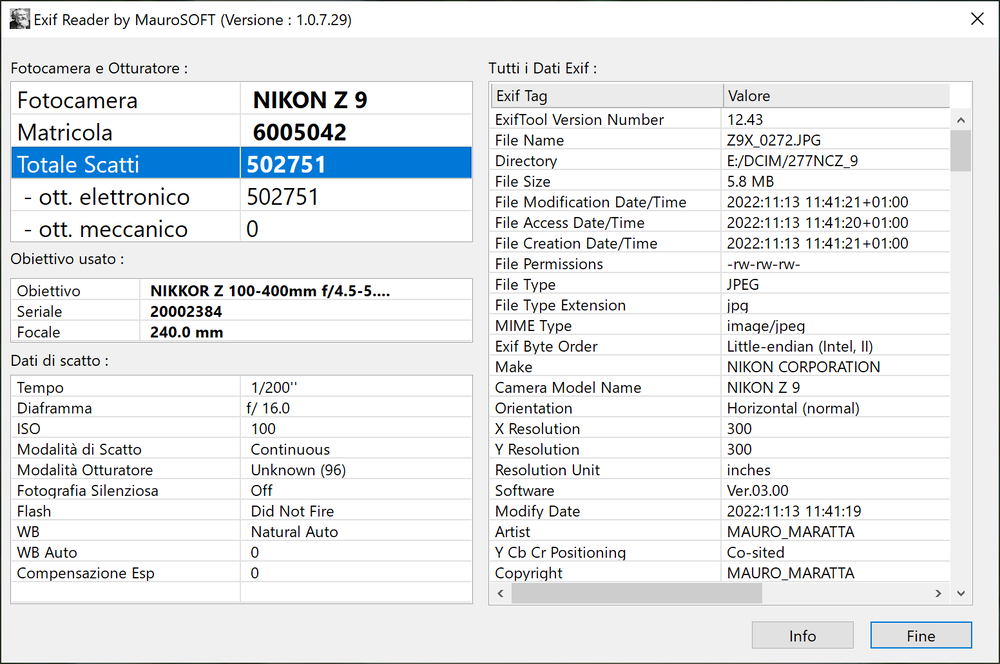Select the Orientation row

point(720,408)
